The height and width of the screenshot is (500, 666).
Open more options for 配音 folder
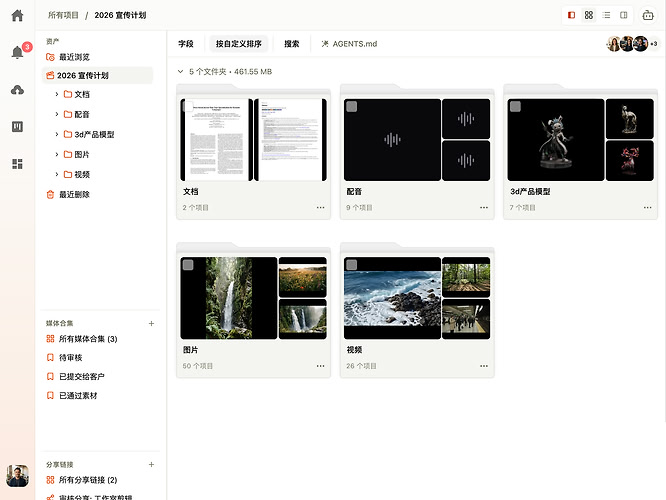484,208
